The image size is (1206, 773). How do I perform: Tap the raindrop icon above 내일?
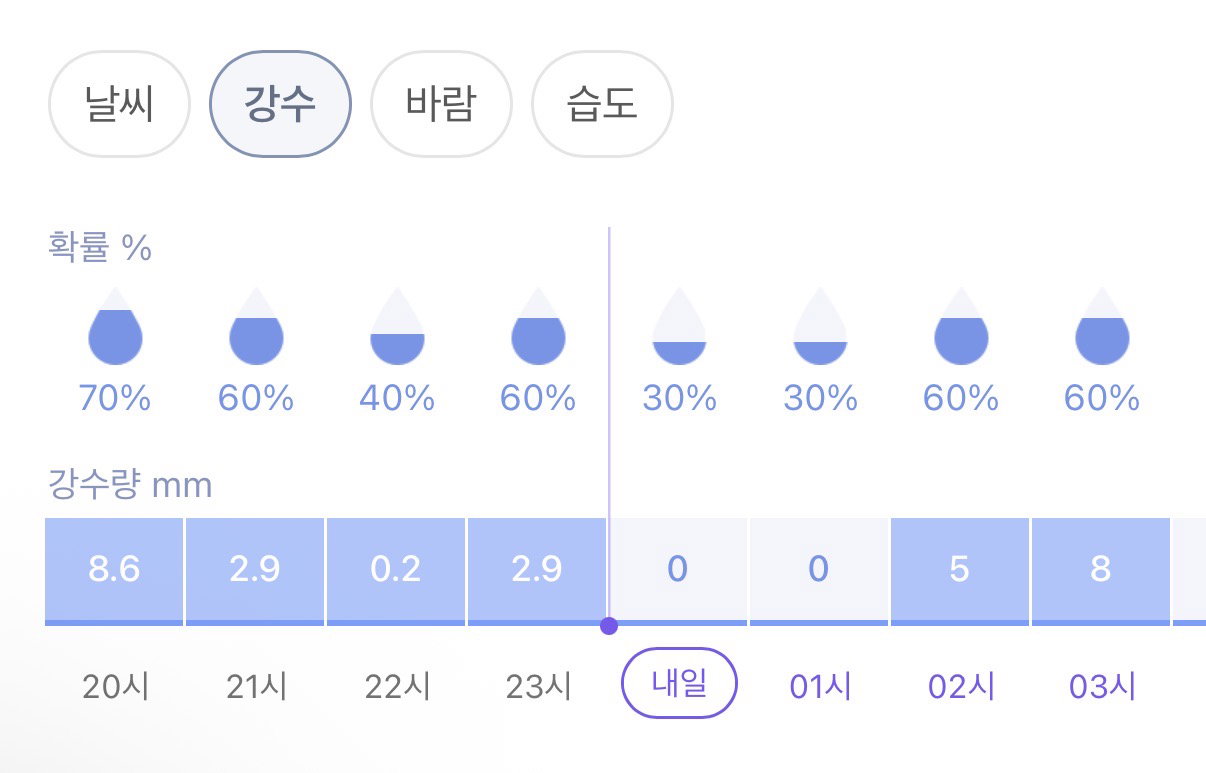click(x=679, y=326)
